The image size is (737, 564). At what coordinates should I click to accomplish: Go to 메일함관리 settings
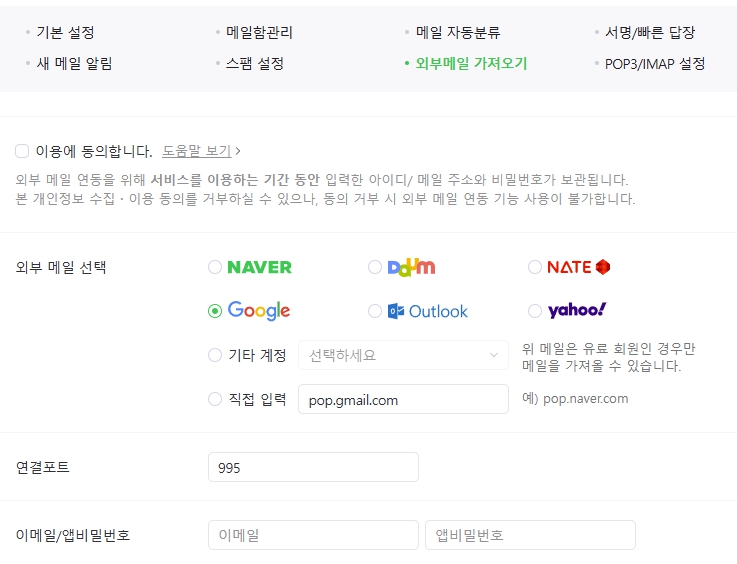(x=259, y=32)
